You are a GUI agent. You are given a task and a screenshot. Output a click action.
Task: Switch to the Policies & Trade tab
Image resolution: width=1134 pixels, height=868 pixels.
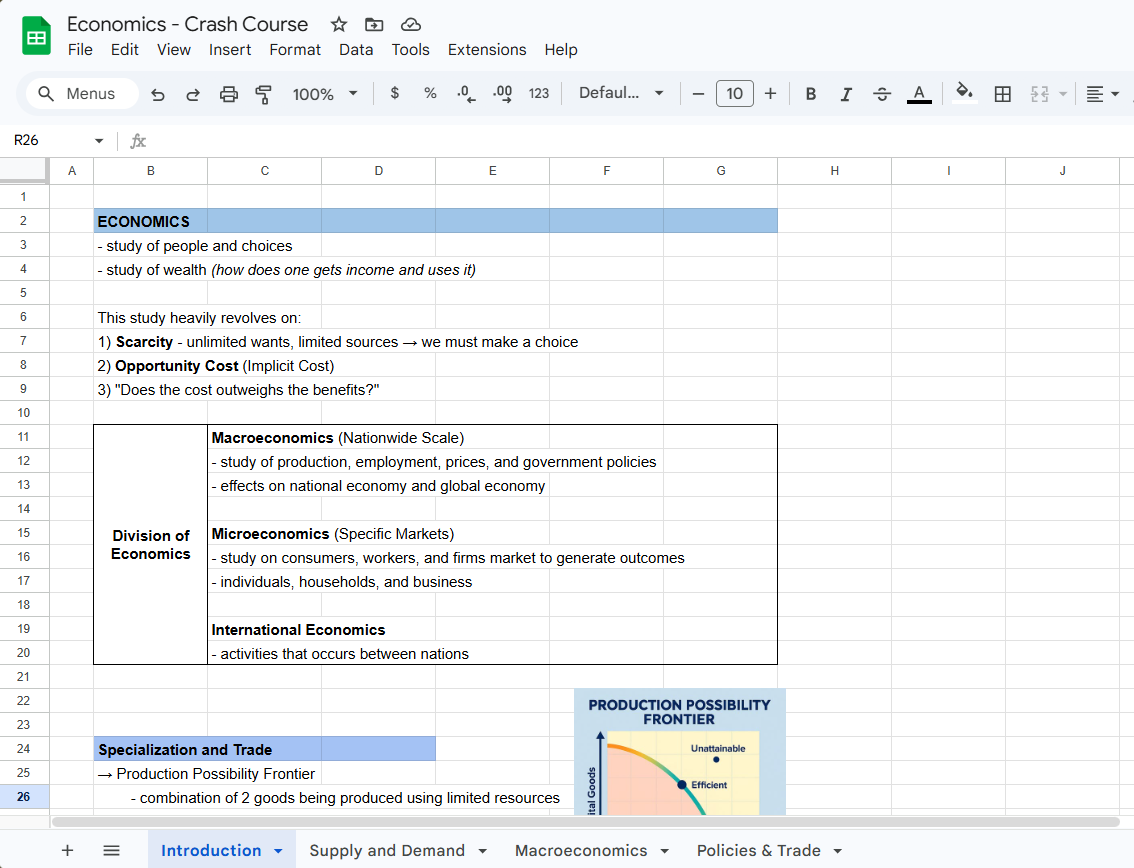759,851
